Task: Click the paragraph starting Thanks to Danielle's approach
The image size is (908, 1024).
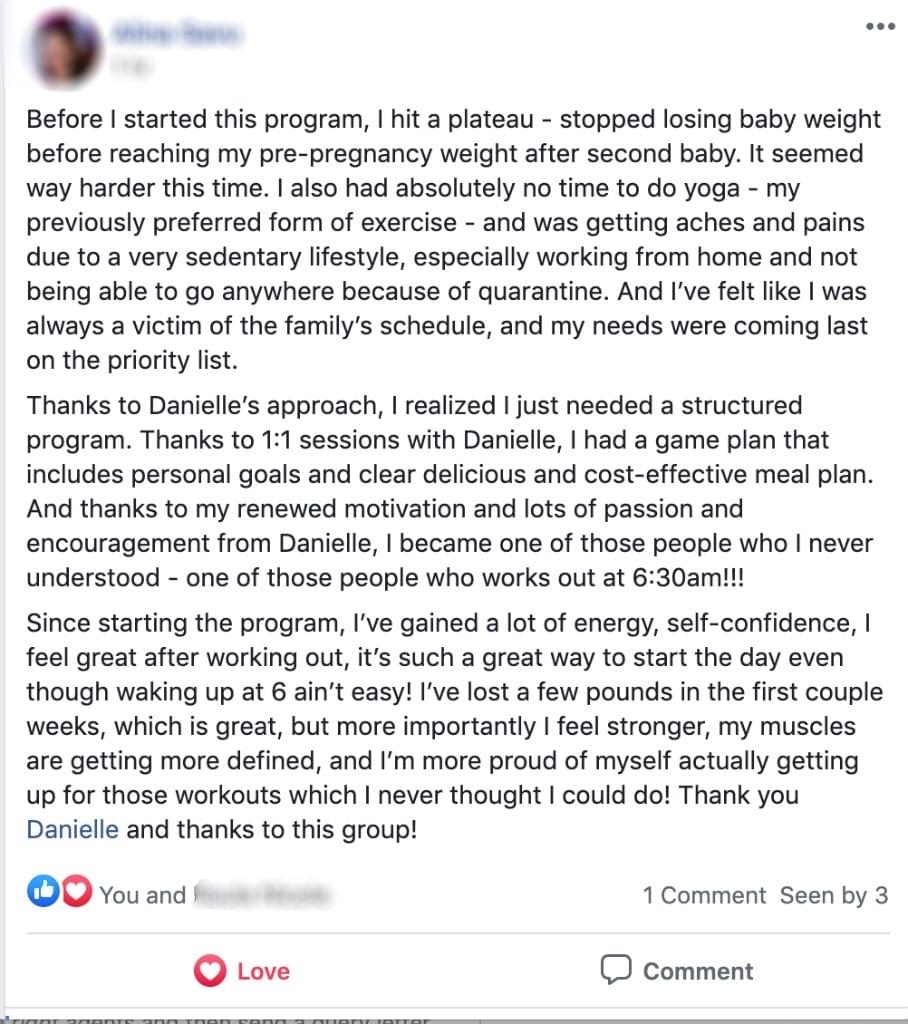Action: 451,491
